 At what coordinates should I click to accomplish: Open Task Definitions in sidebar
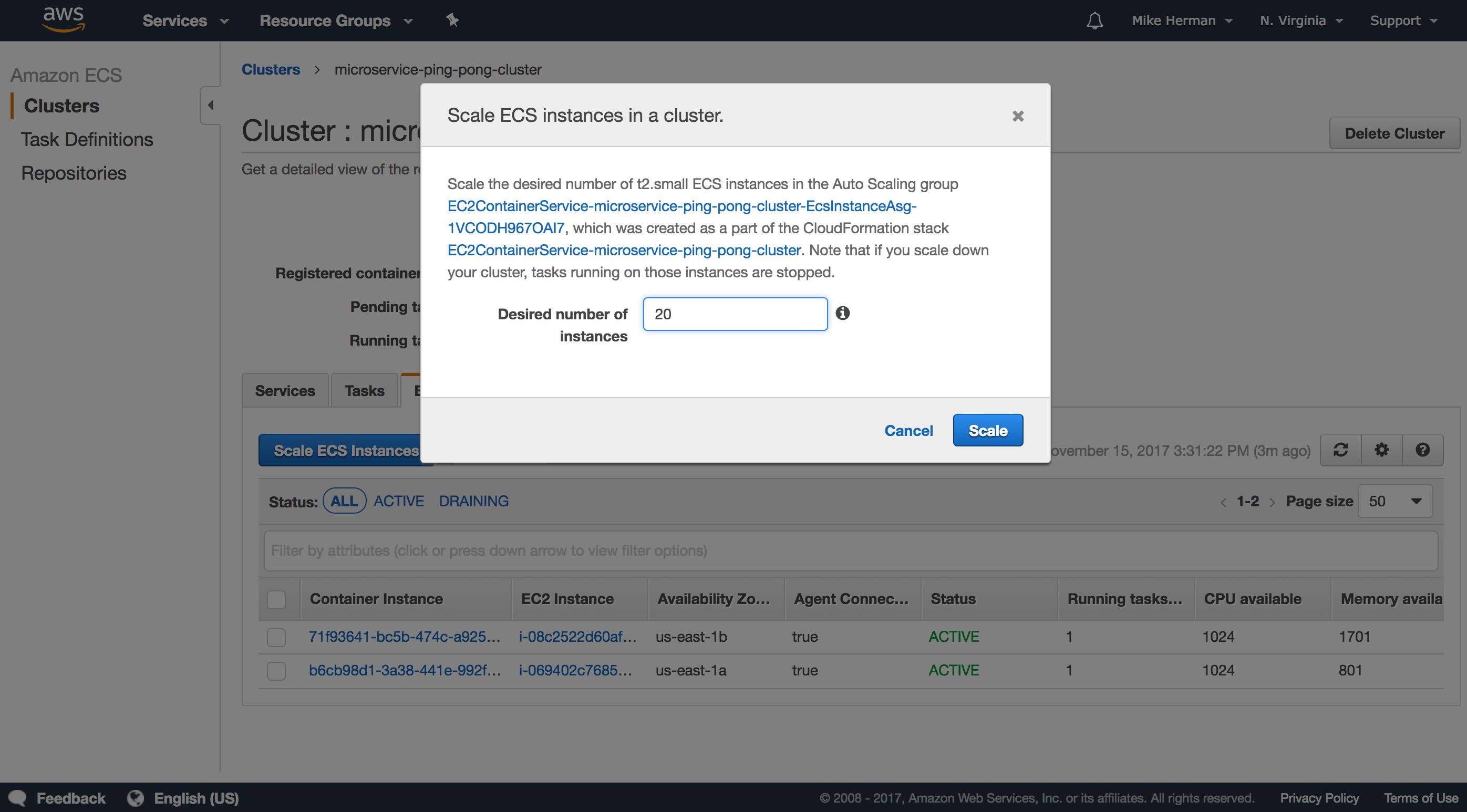tap(87, 140)
